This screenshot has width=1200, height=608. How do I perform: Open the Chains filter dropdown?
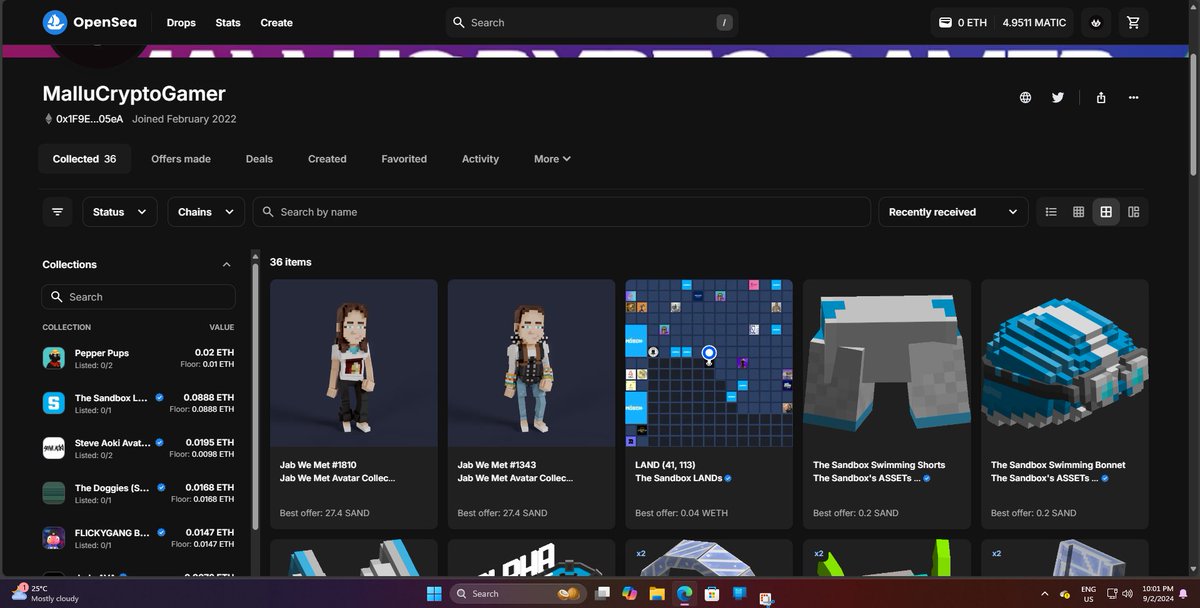206,212
